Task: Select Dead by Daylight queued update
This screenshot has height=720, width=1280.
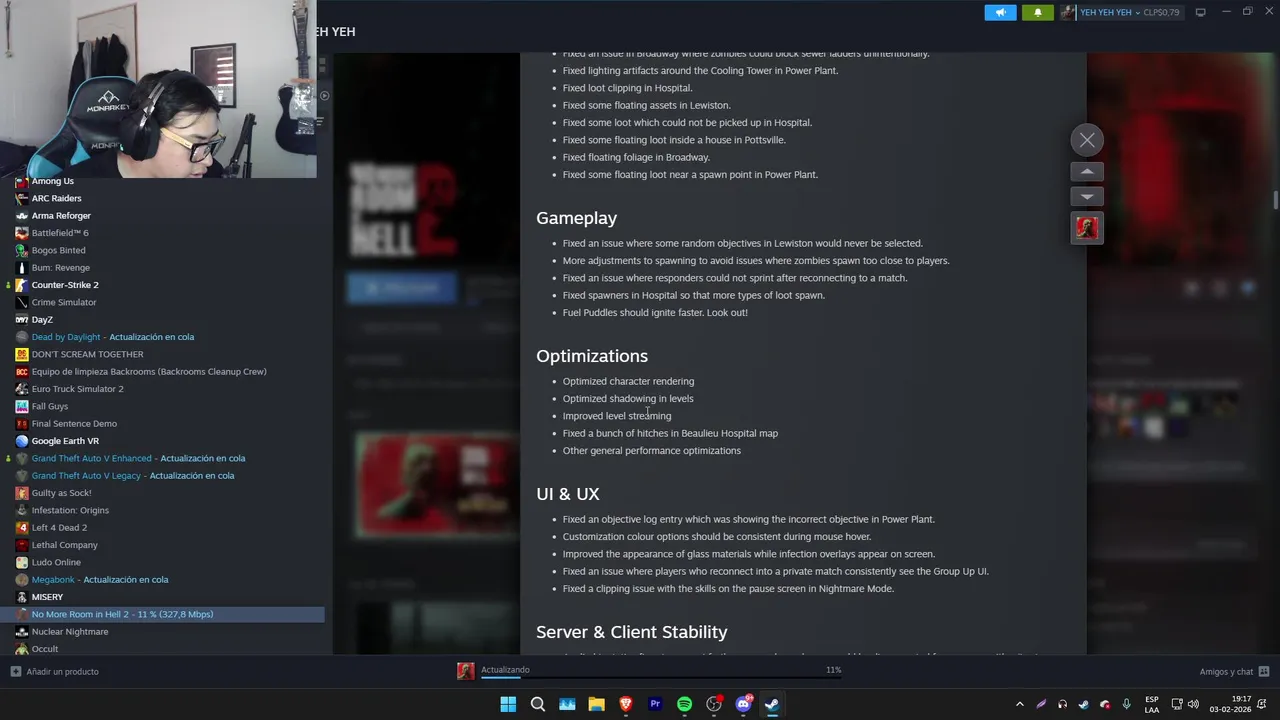Action: (x=113, y=337)
